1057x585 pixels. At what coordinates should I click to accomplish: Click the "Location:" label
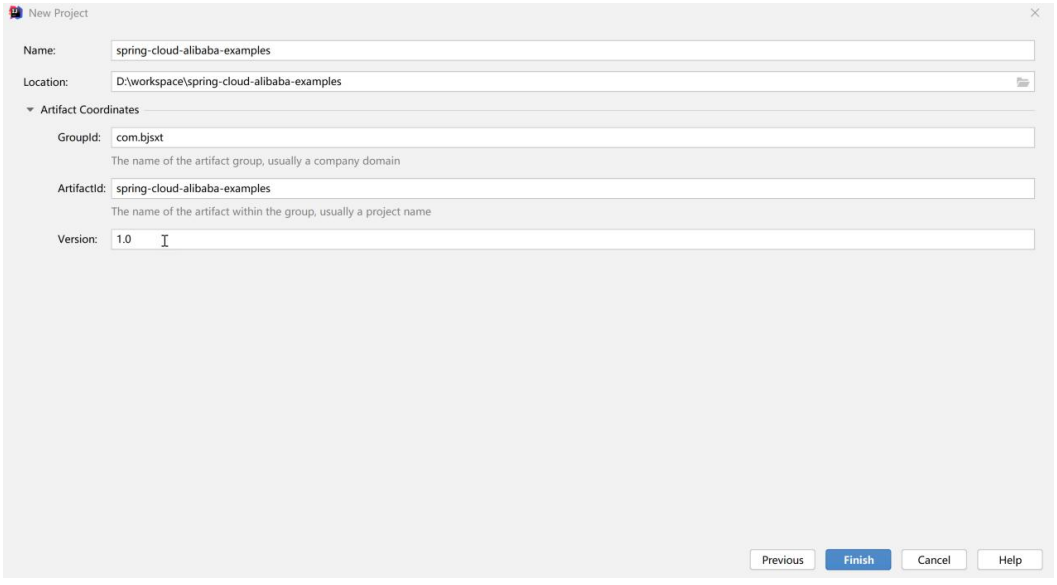[45, 82]
